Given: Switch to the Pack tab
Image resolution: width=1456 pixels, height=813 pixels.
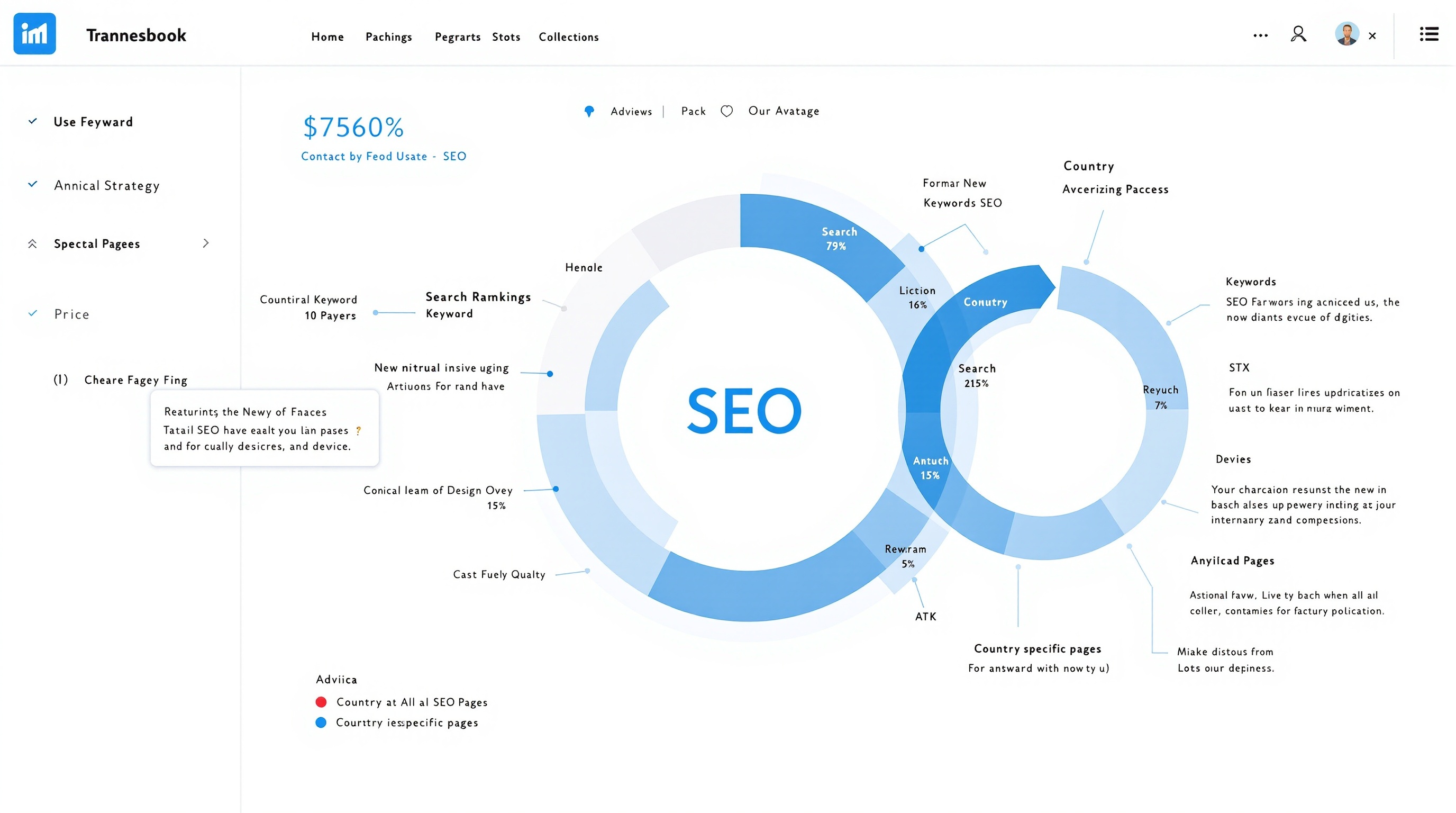Looking at the screenshot, I should (x=694, y=111).
